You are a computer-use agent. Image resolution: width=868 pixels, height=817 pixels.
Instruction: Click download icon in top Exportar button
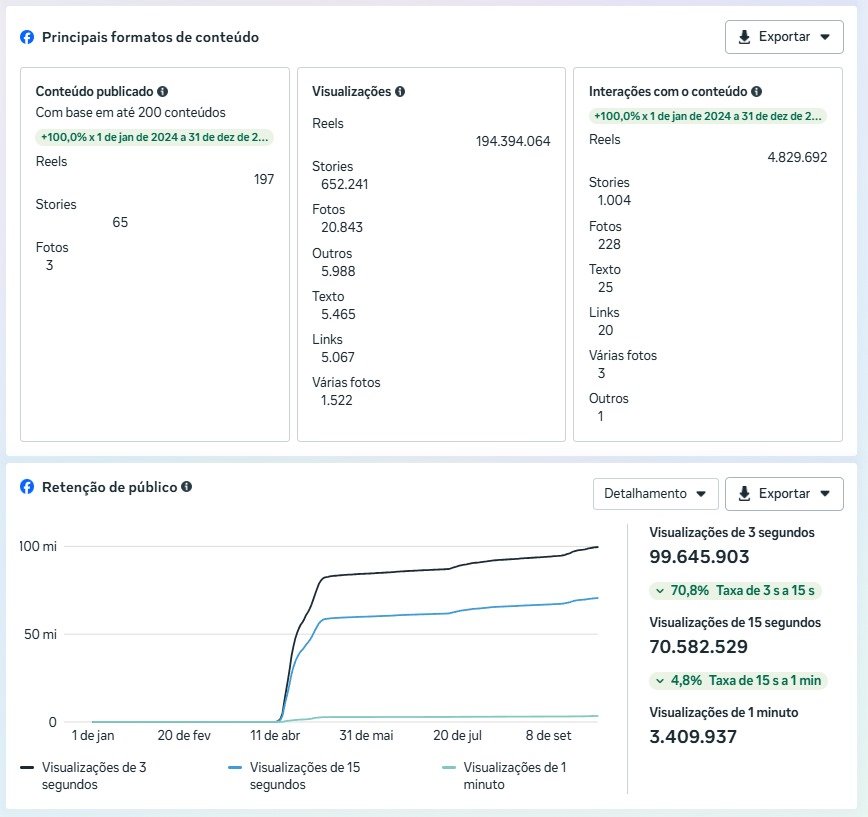(744, 37)
